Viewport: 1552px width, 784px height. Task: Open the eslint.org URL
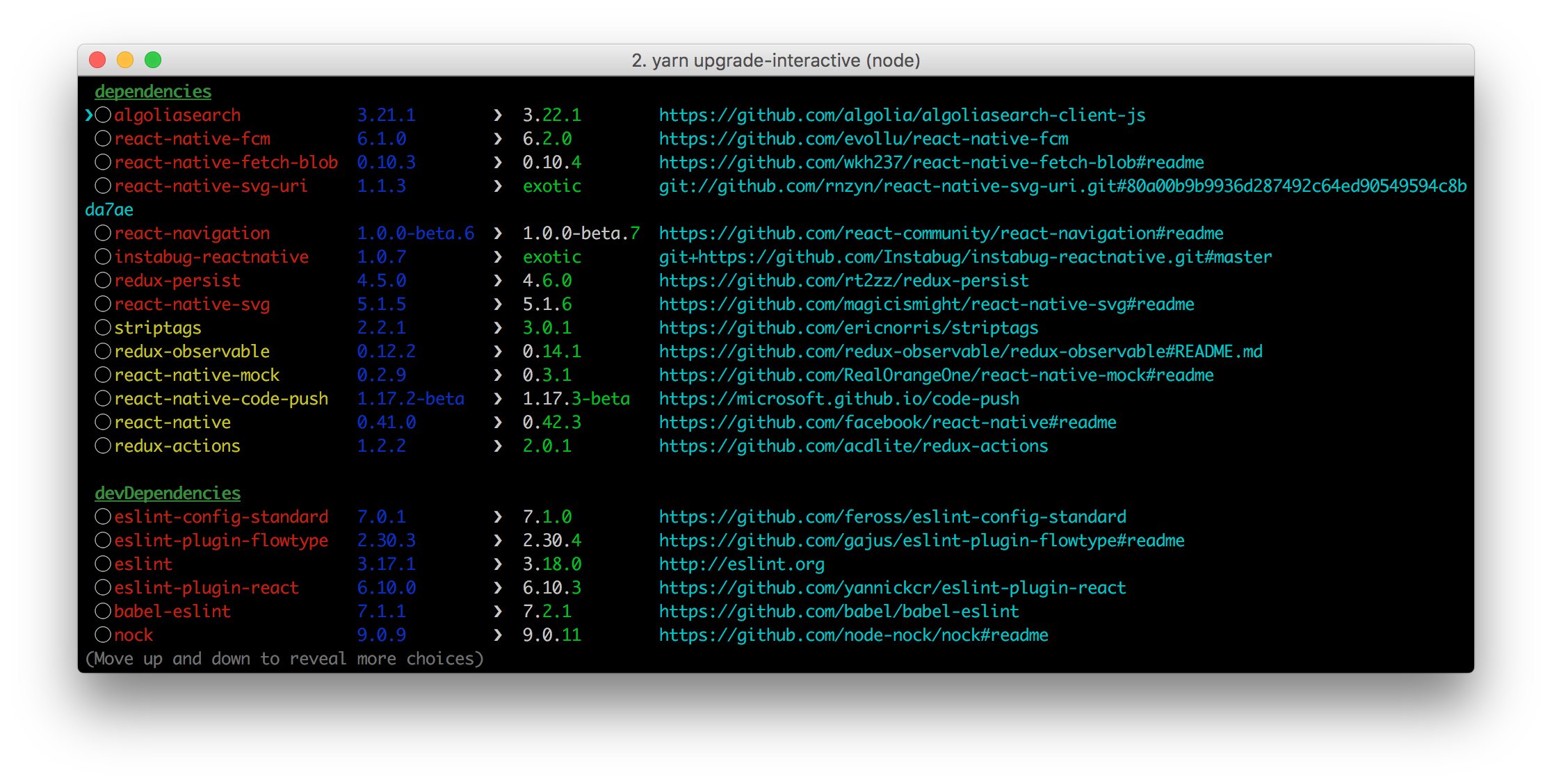pyautogui.click(x=741, y=564)
